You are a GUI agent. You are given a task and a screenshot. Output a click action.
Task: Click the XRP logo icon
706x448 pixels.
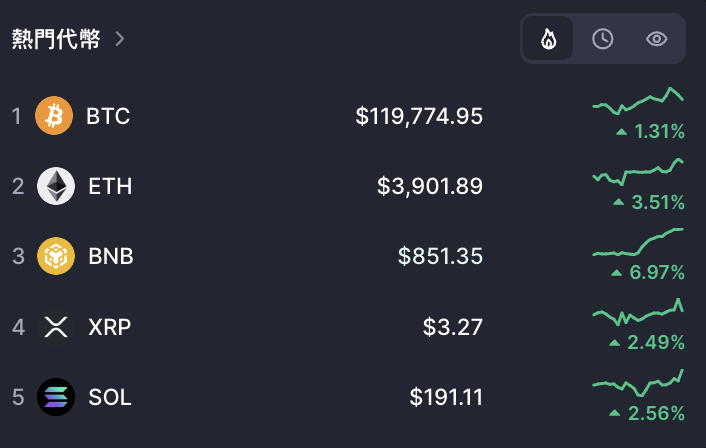(56, 326)
